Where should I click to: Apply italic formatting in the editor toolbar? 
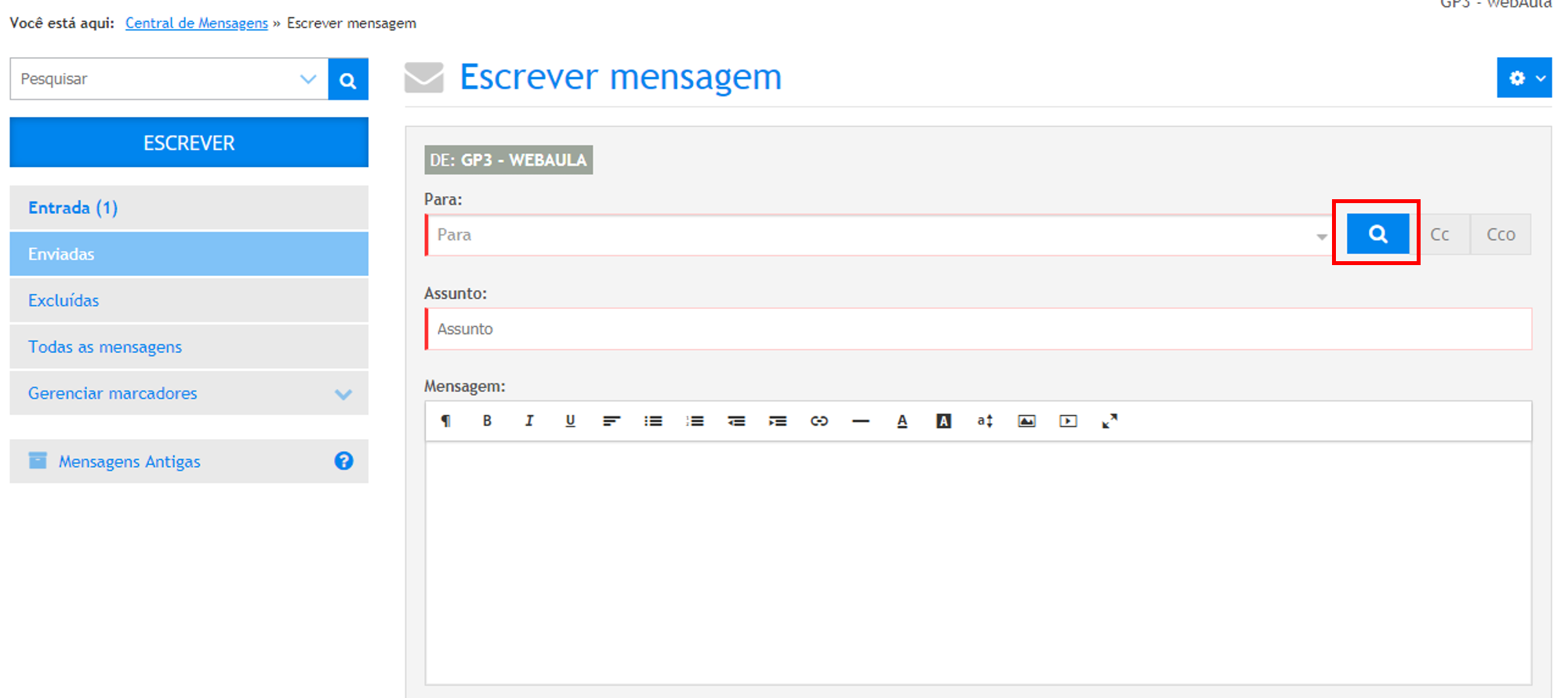(529, 421)
